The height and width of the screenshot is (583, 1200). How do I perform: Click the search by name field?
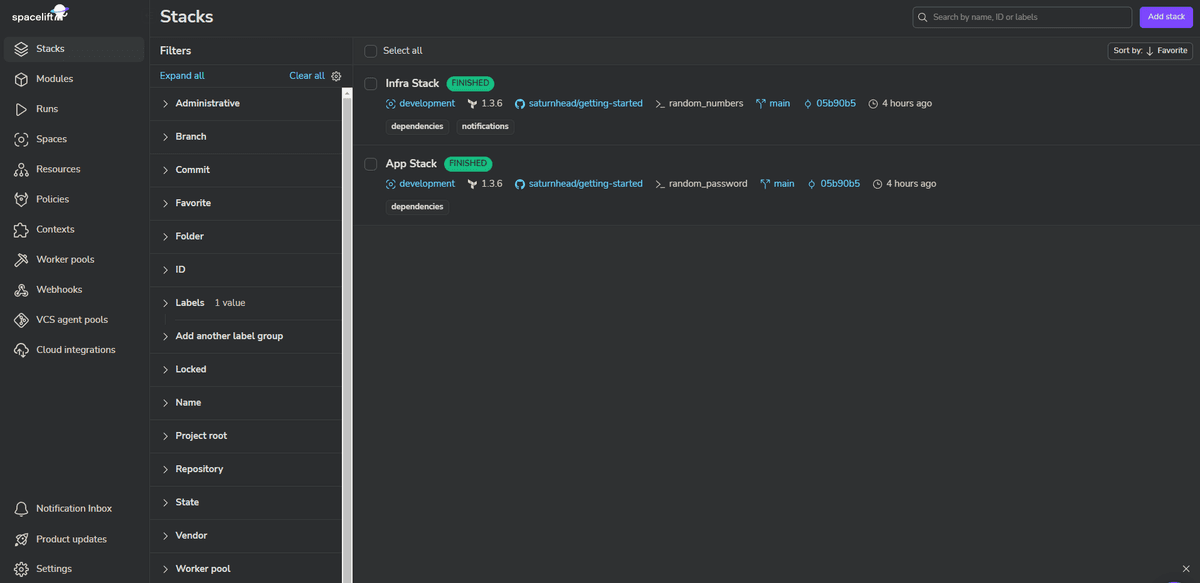pos(1020,16)
